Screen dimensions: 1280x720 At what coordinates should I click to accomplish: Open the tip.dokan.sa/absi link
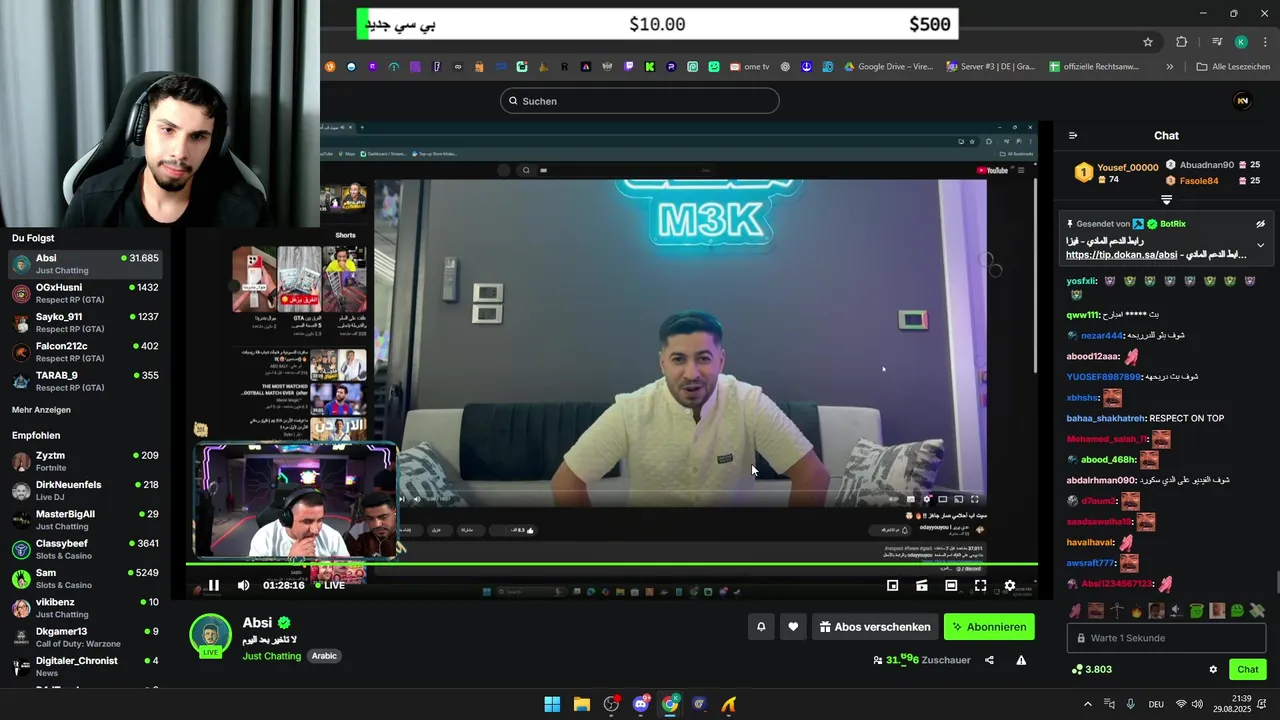pyautogui.click(x=1121, y=255)
